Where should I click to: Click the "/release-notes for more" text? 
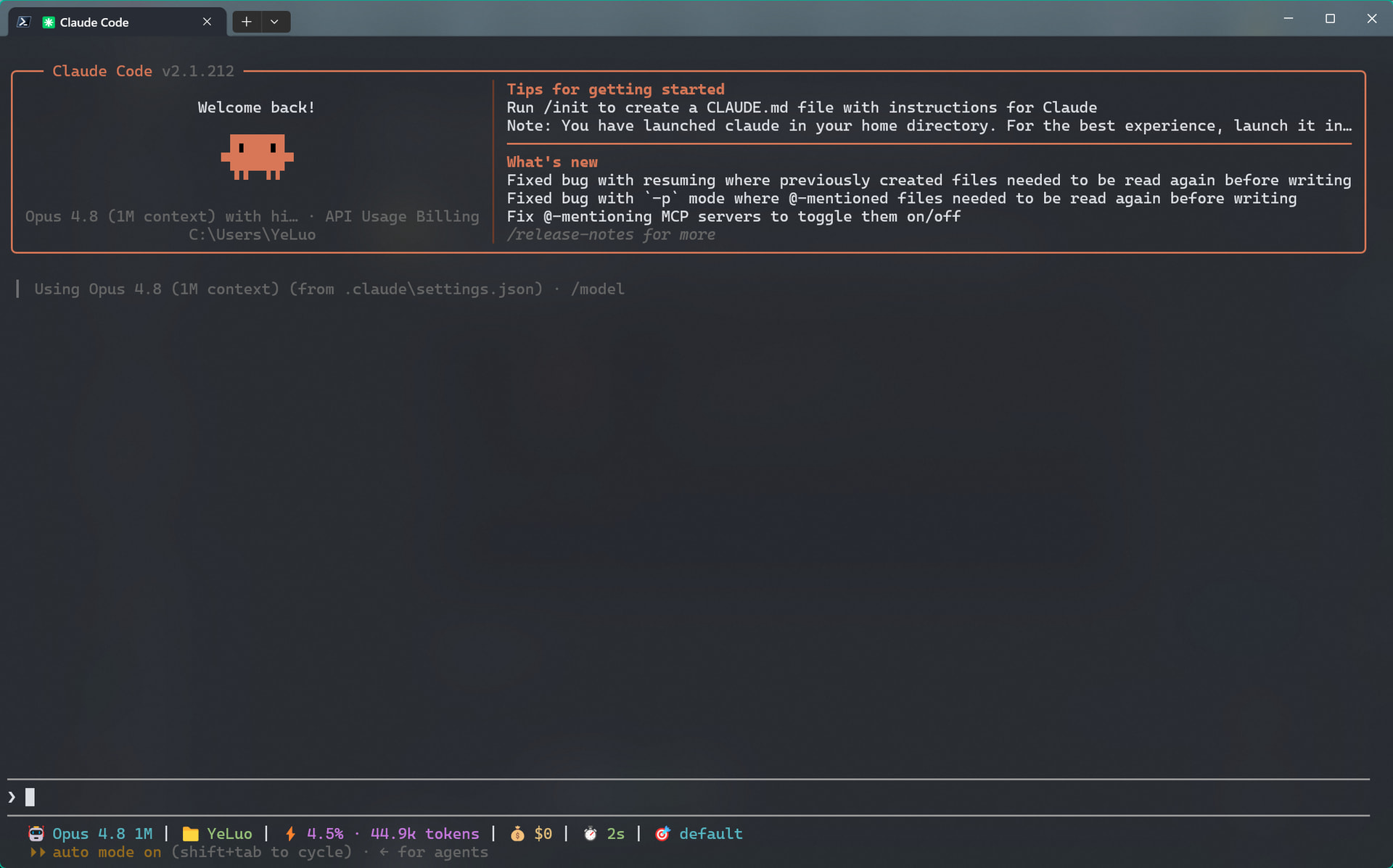[x=611, y=234]
